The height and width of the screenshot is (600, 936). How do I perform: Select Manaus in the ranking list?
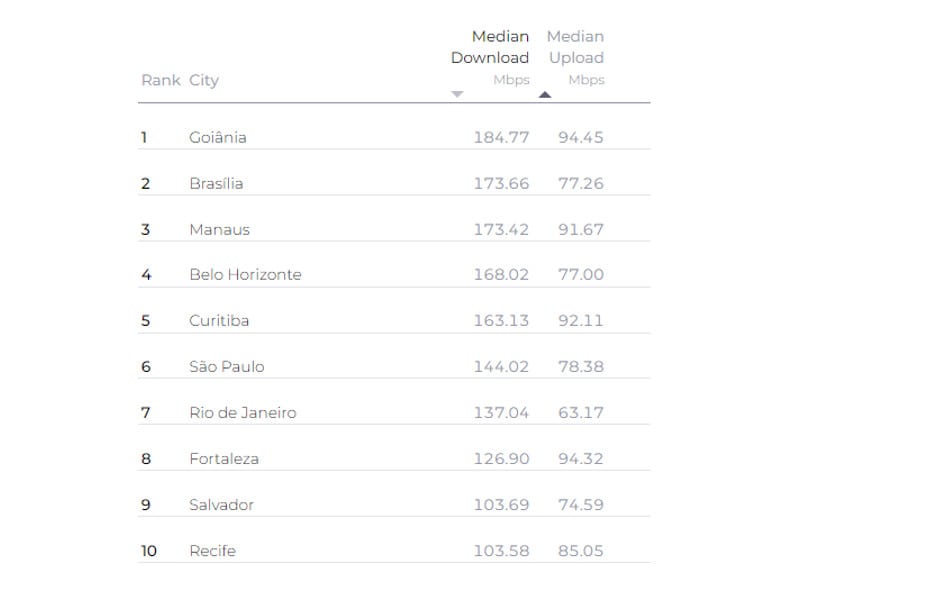click(x=220, y=229)
